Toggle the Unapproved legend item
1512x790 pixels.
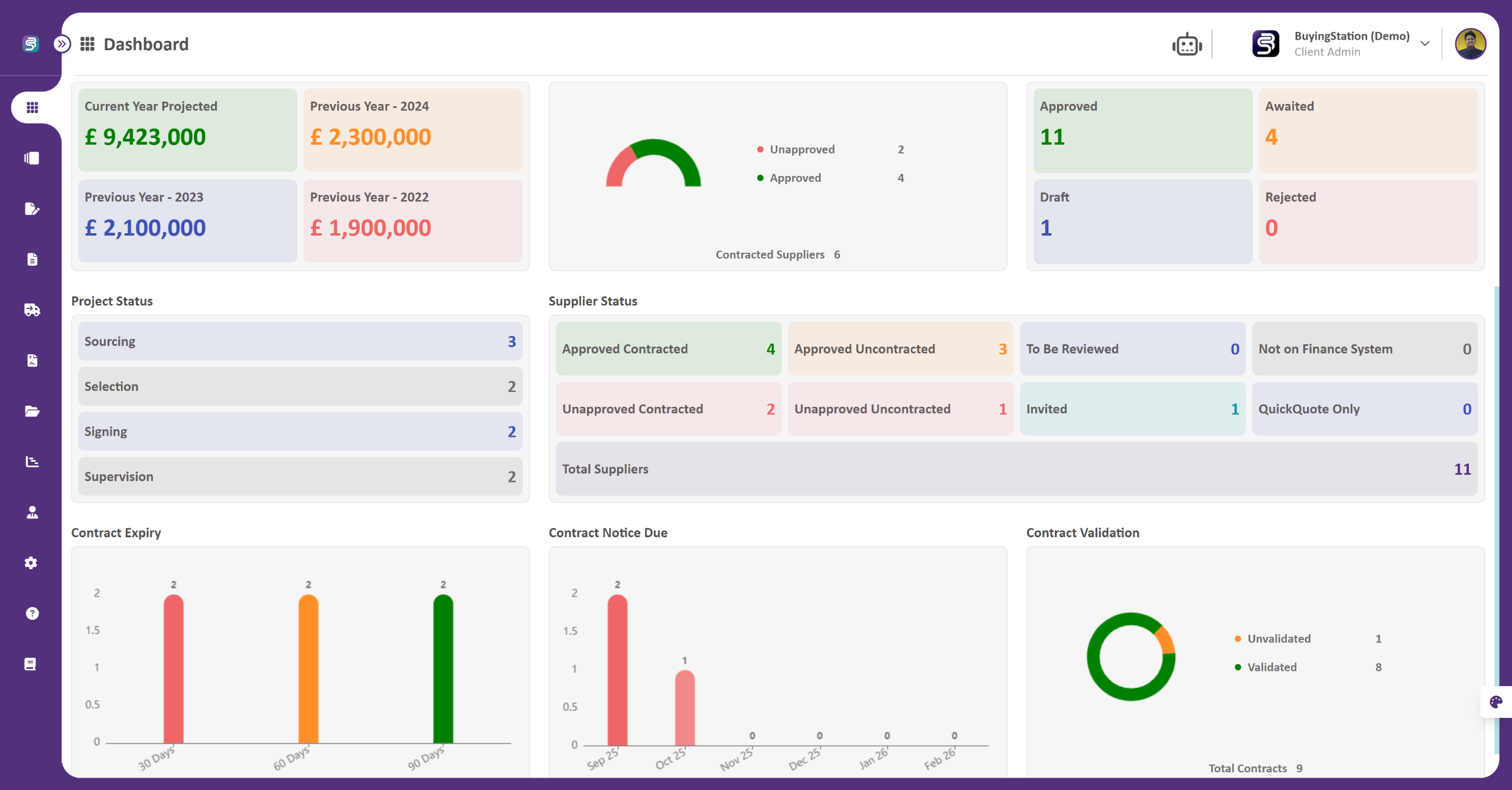[x=801, y=149]
